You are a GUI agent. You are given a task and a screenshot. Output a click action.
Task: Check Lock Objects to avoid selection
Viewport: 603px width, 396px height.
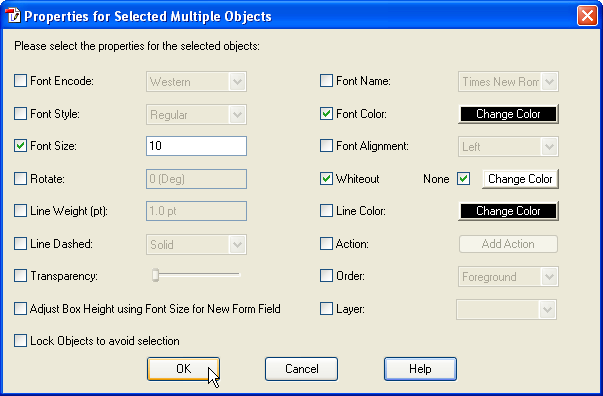[20, 341]
